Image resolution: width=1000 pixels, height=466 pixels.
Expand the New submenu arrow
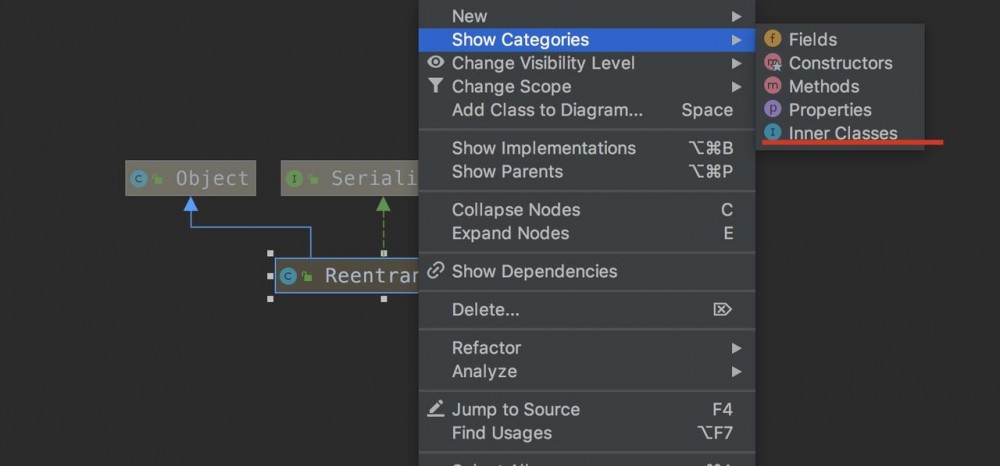point(736,16)
